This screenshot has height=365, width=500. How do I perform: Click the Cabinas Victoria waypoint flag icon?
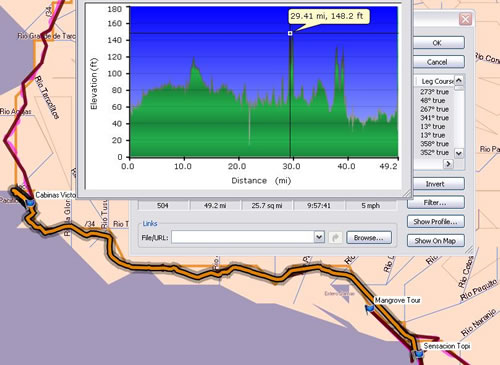pyautogui.click(x=30, y=202)
